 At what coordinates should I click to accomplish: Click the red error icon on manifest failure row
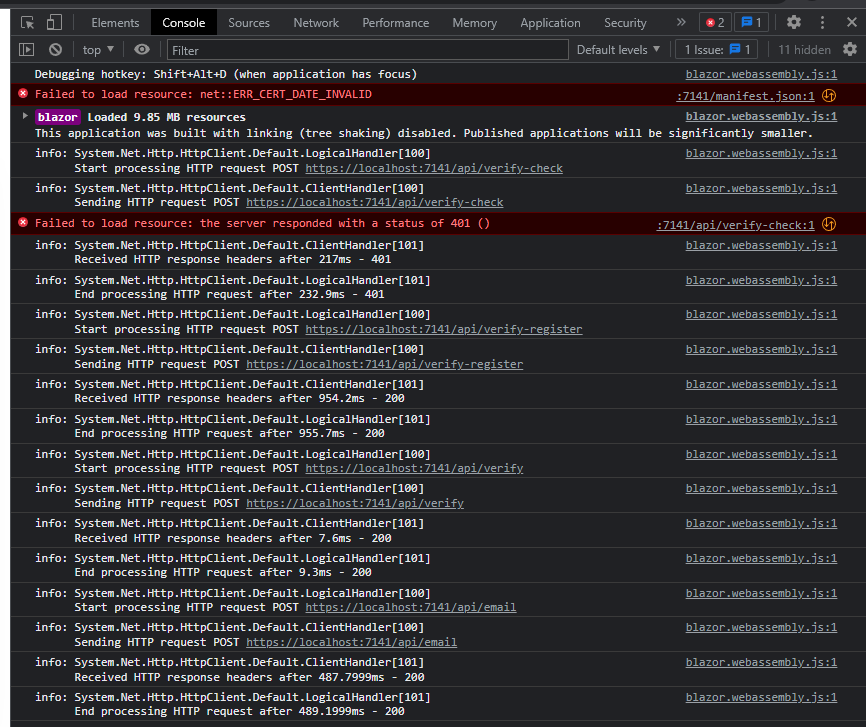click(x=23, y=93)
